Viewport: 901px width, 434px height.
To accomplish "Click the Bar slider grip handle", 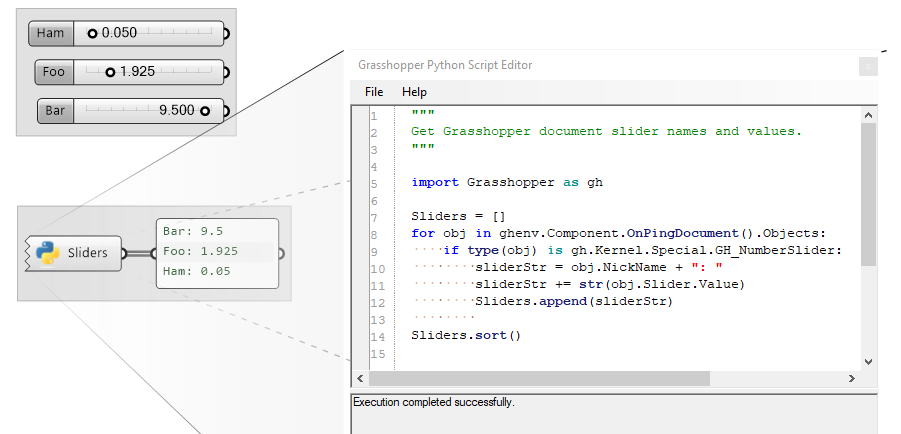I will click(205, 110).
